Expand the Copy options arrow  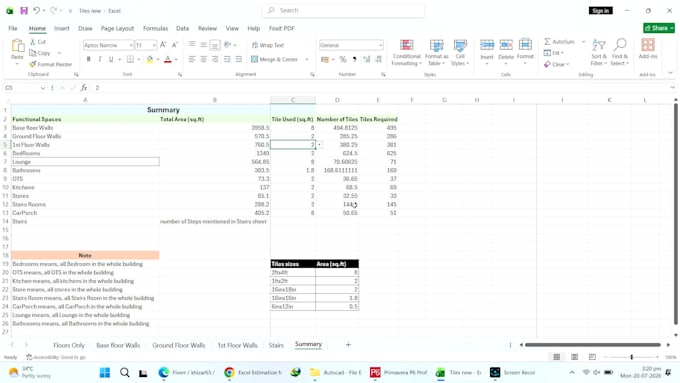pyautogui.click(x=59, y=53)
